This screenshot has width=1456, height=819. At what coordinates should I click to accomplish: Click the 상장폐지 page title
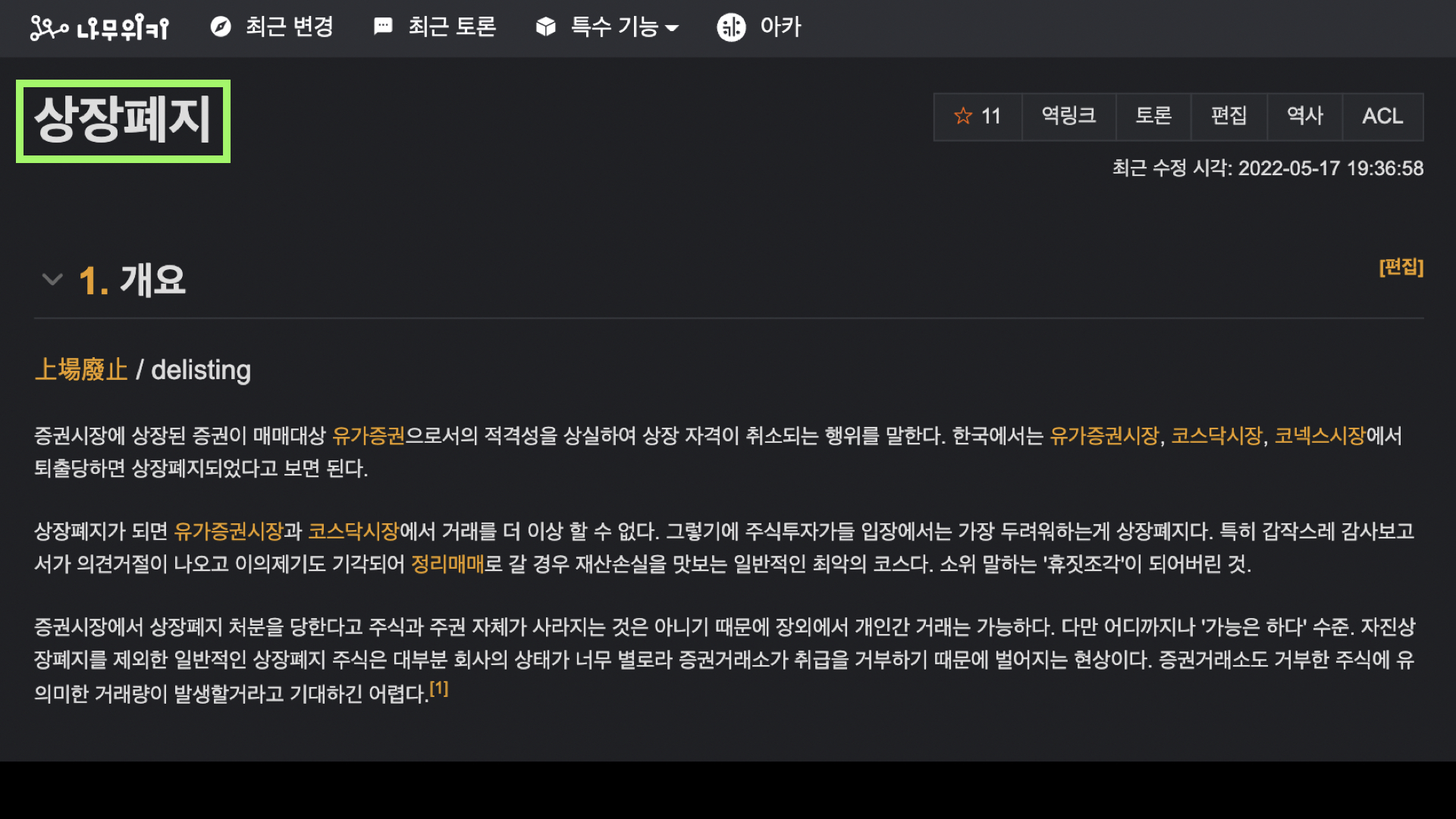pos(123,121)
